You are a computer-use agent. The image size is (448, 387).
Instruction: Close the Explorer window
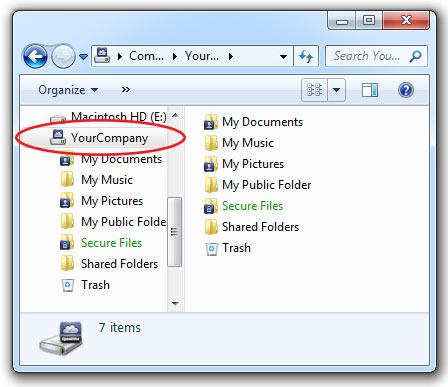coord(406,20)
